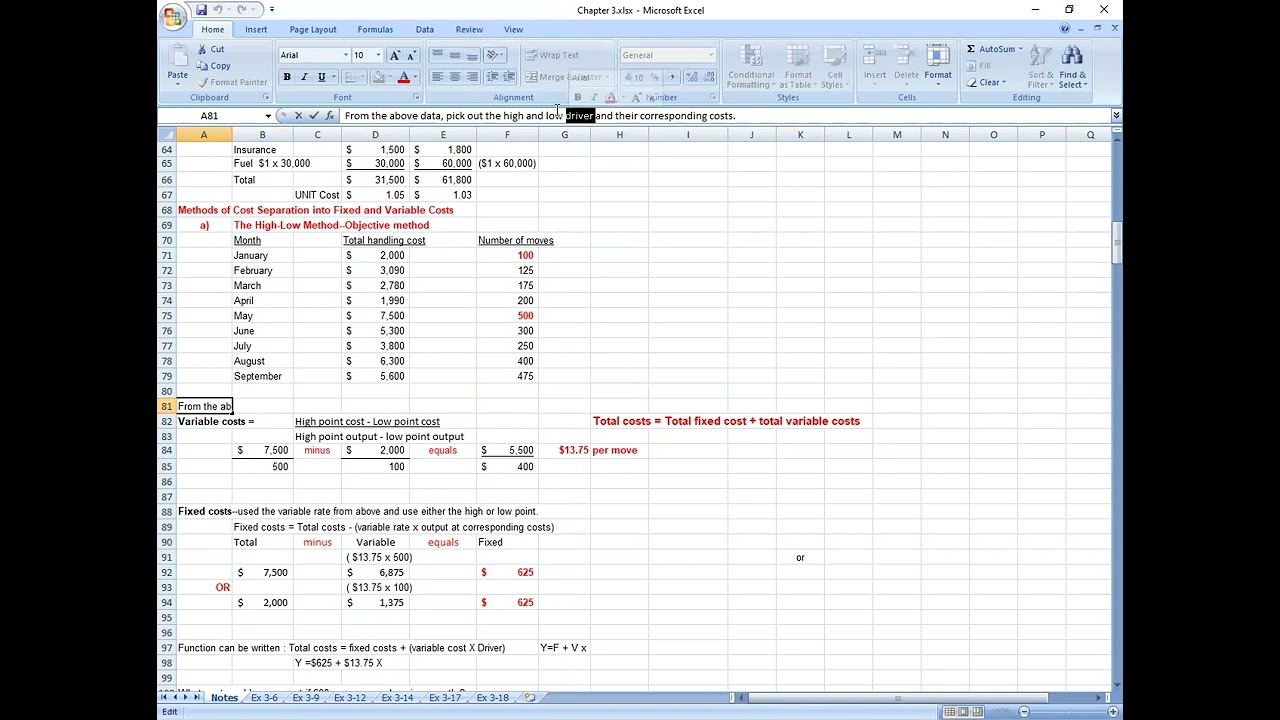Click the Insert Worksheet tab icon
This screenshot has height=720, width=1280.
(530, 698)
